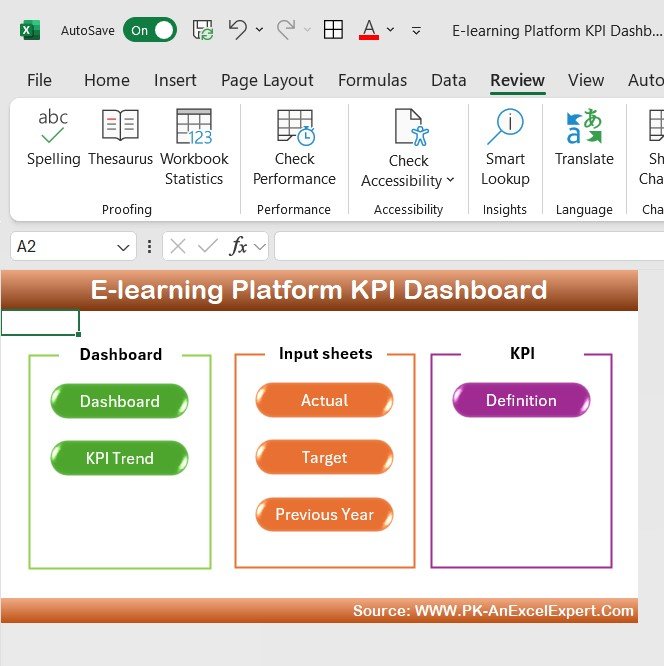Open the Page Layout tab

pos(267,80)
